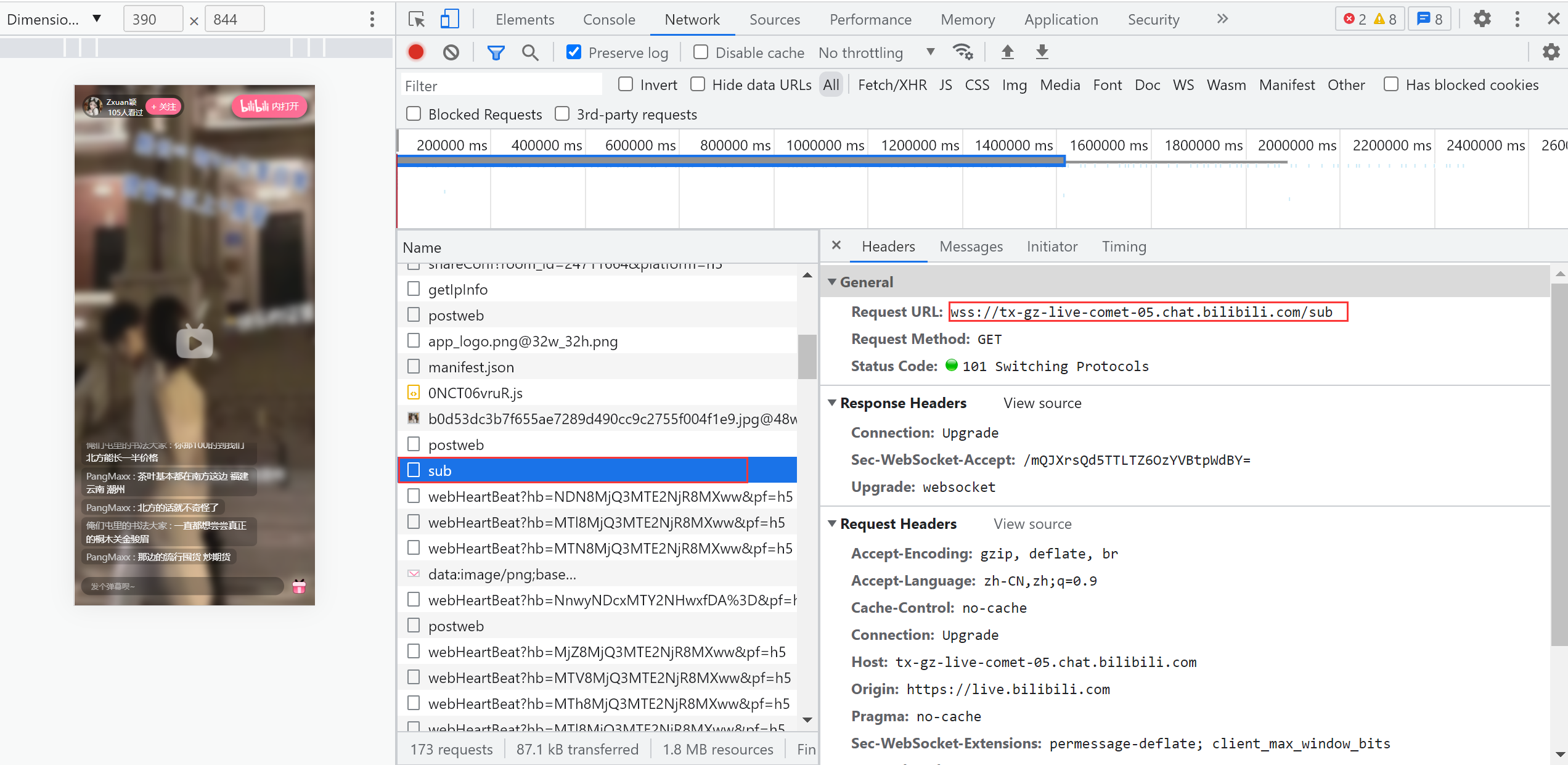Viewport: 1568px width, 765px height.
Task: Collapse the Response Headers section
Action: [x=832, y=403]
